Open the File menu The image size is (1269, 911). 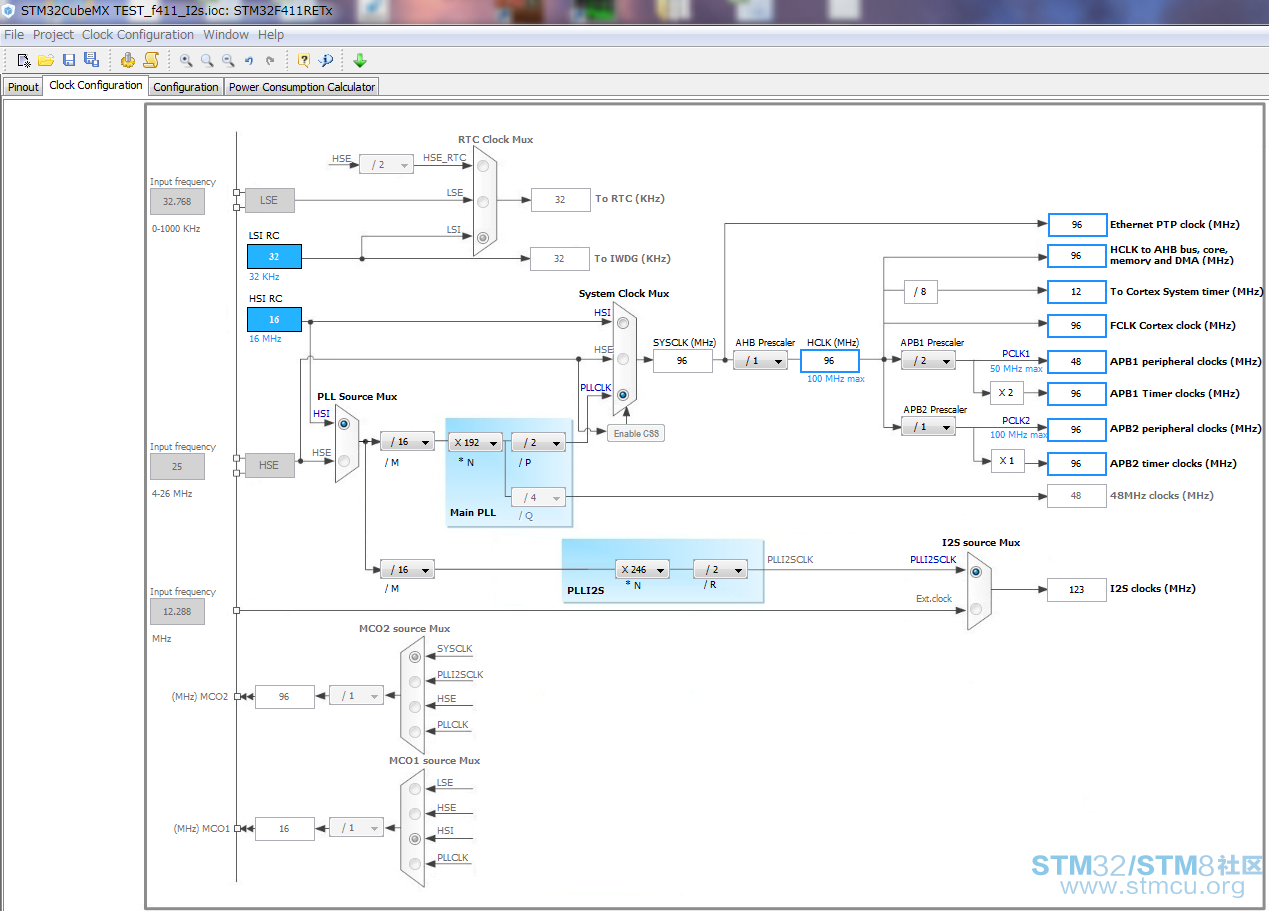click(x=14, y=34)
